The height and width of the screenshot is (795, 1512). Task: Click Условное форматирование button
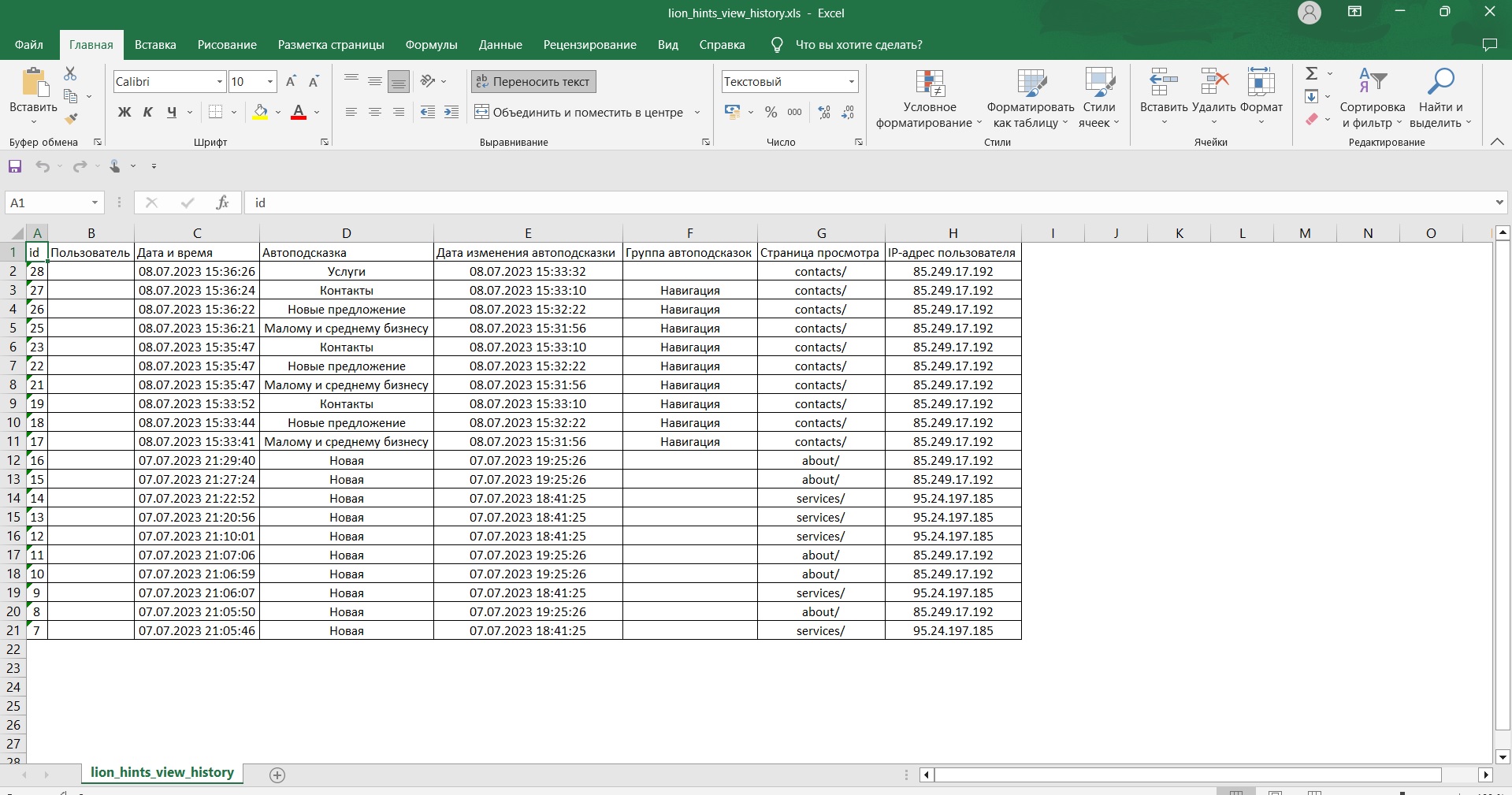(x=929, y=98)
